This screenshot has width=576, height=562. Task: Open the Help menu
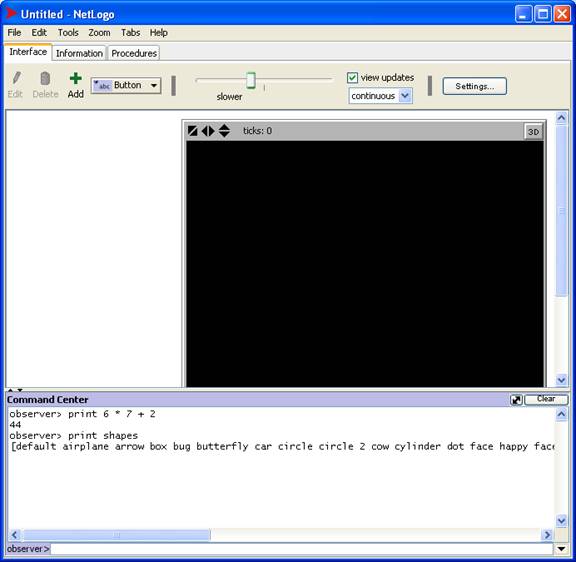tap(159, 33)
